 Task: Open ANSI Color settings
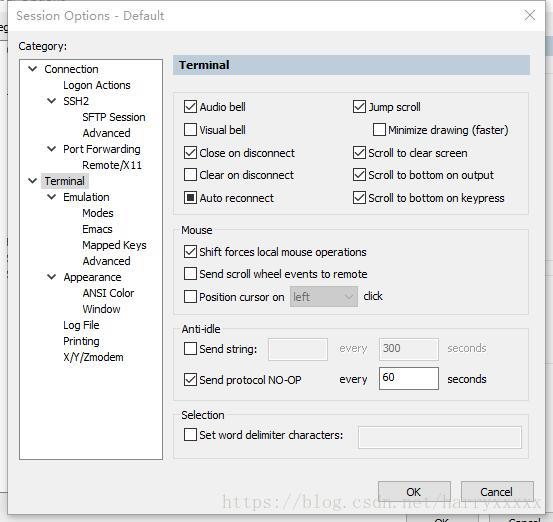[x=108, y=293]
